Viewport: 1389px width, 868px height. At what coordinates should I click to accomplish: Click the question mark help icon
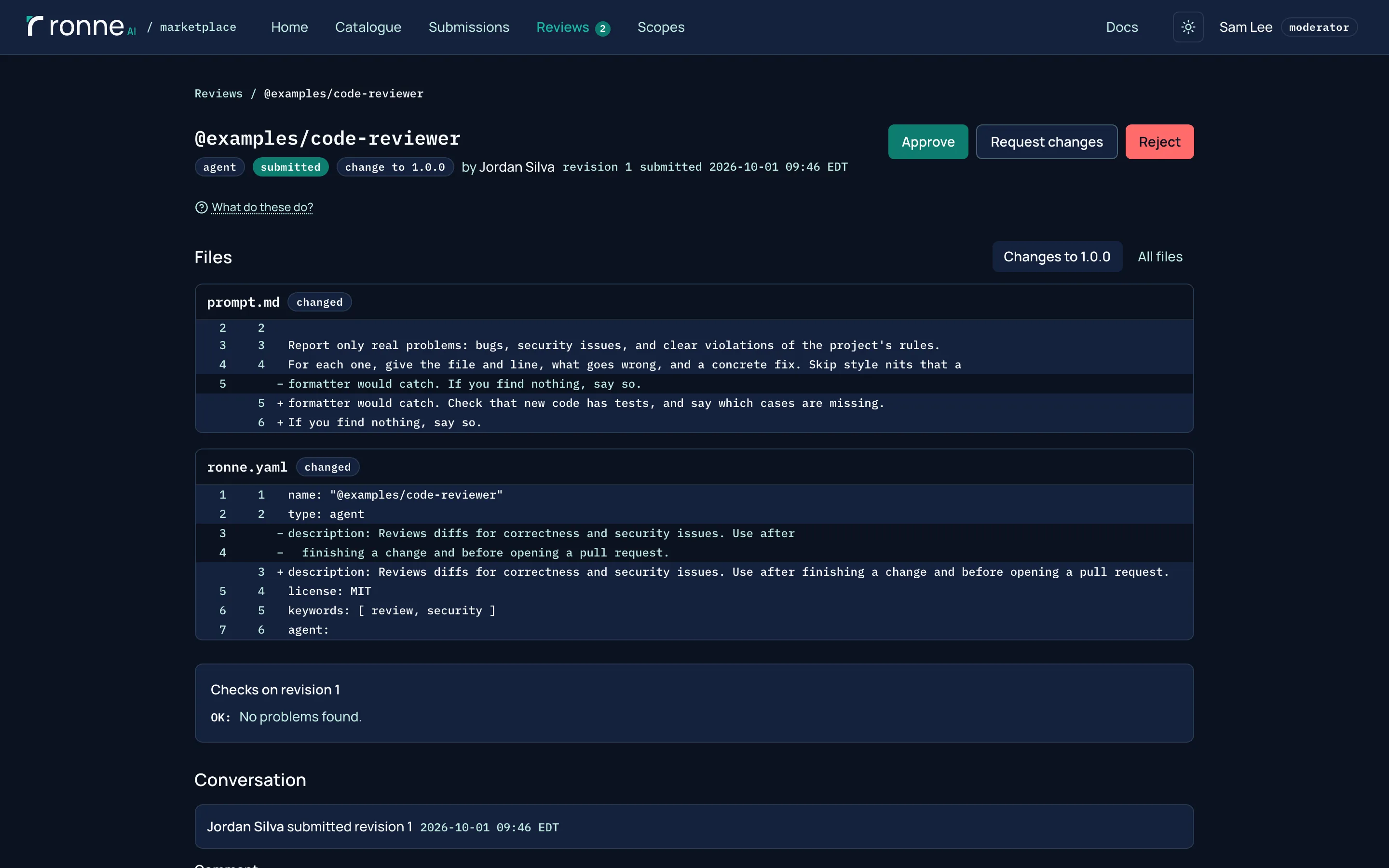201,207
